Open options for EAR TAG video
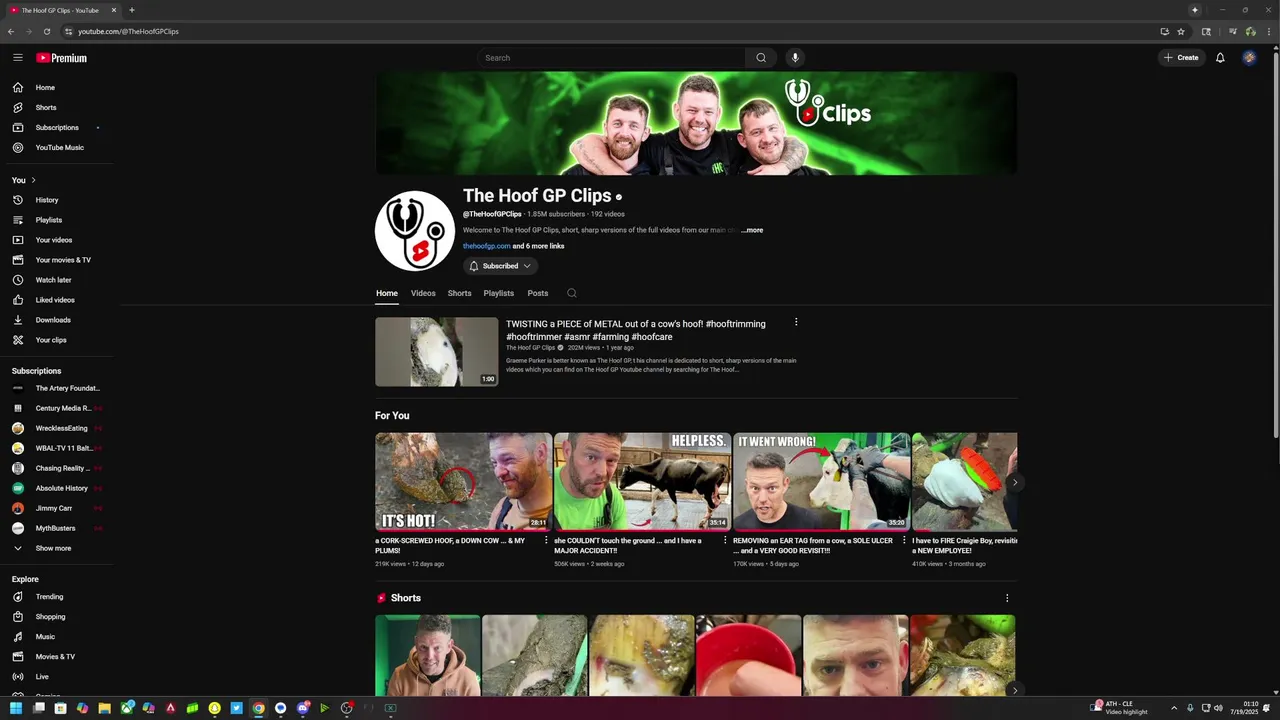1280x720 pixels. tap(904, 540)
